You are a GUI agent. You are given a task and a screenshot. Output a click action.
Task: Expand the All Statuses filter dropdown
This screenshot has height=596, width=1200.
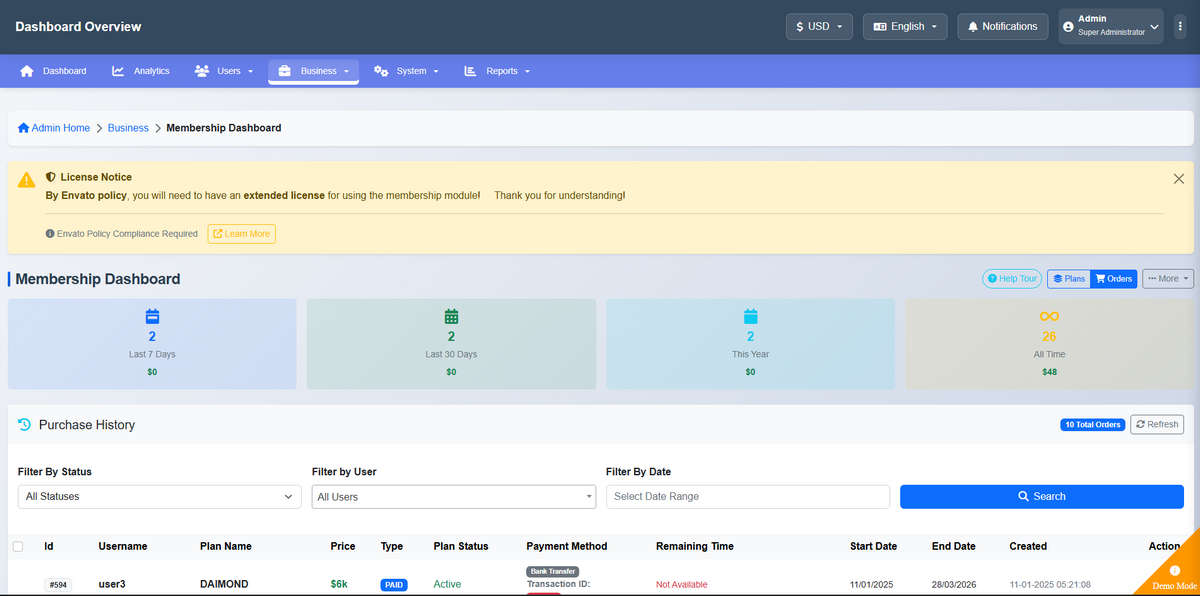[159, 497]
